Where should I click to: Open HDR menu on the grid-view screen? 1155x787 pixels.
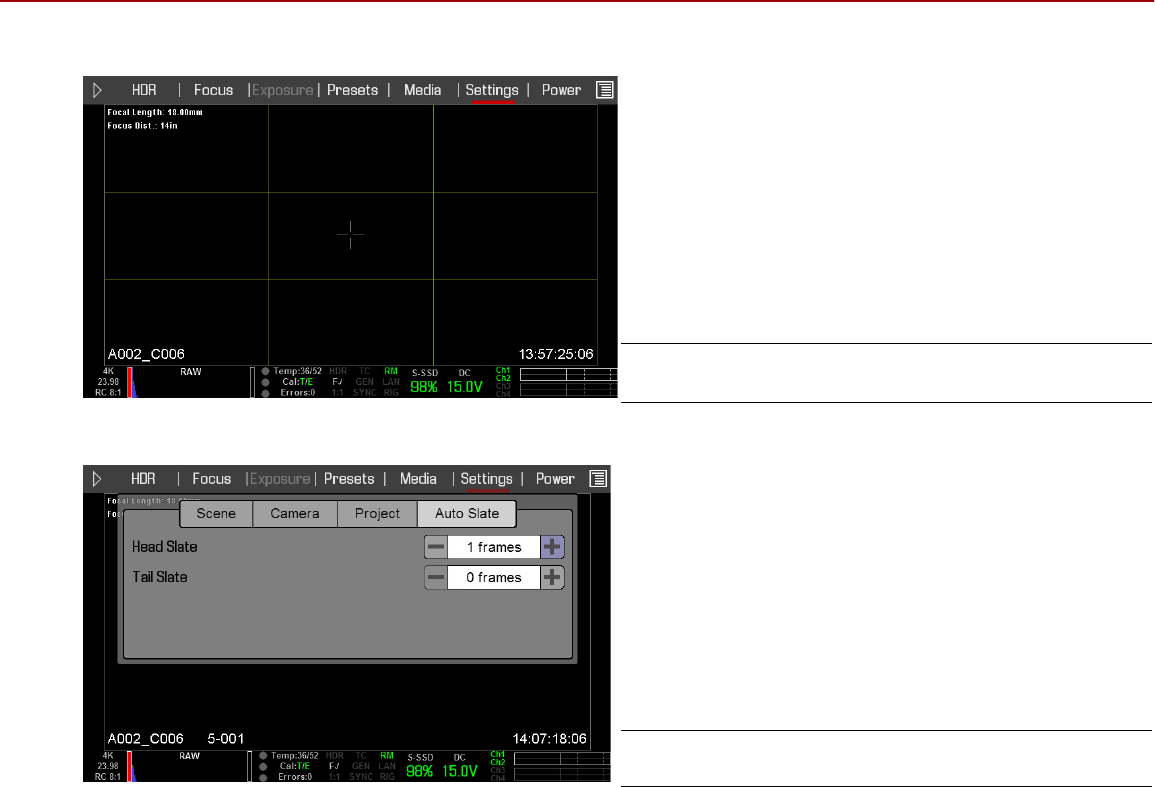(x=144, y=90)
